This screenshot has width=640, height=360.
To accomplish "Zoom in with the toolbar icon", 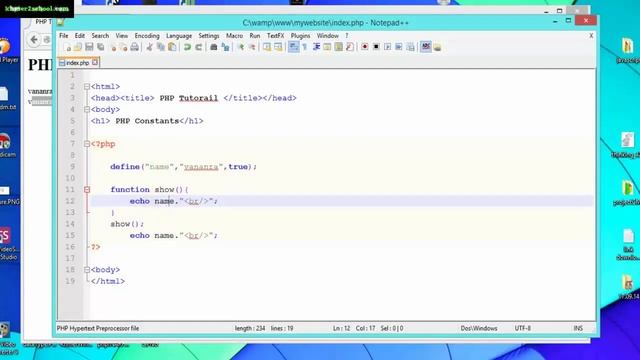I will (241, 47).
